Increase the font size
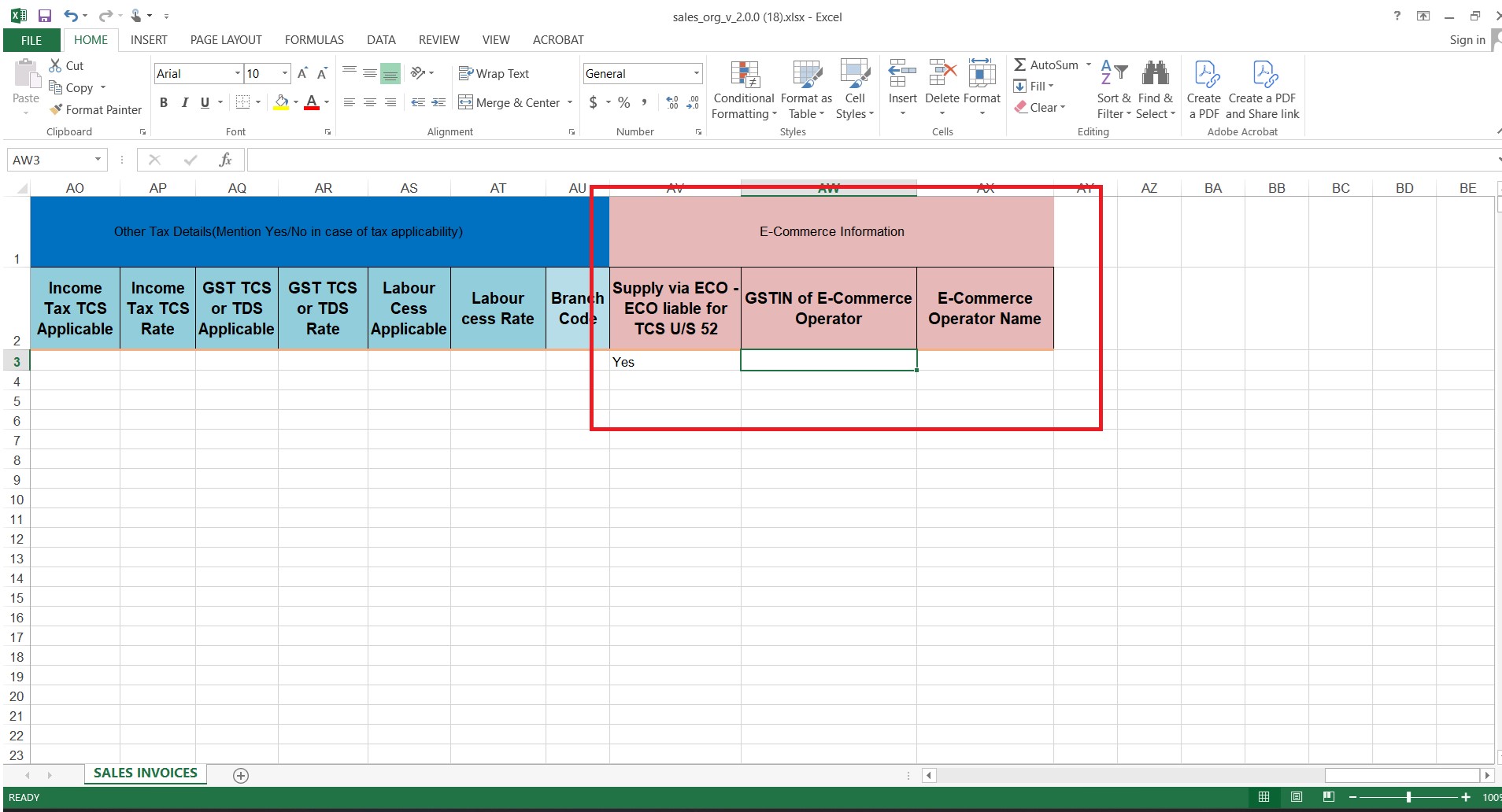The width and height of the screenshot is (1502, 812). [302, 73]
